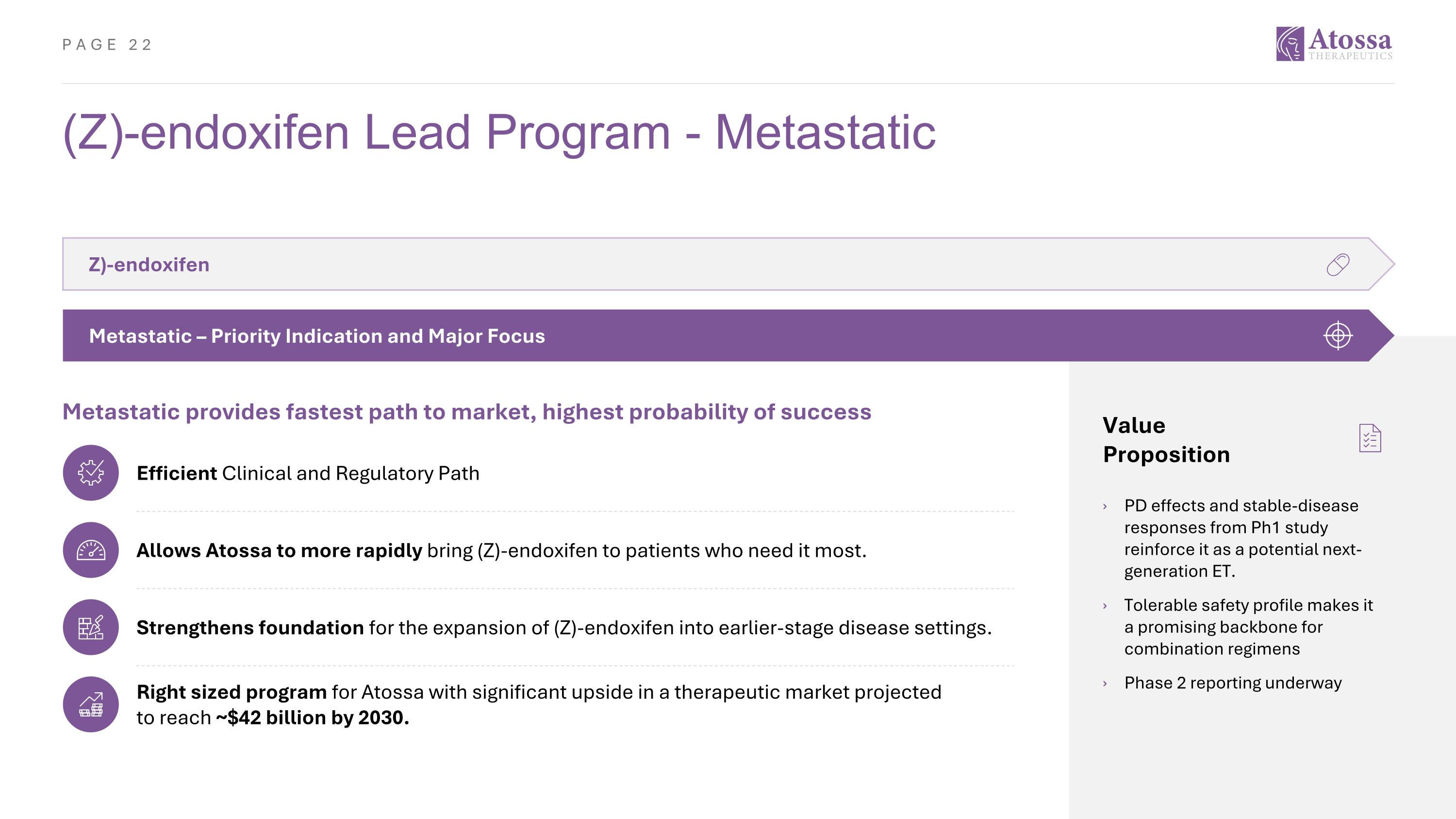Click the chevron beside PD effects bullet
Viewport: 1456px width, 819px height.
point(1105,506)
